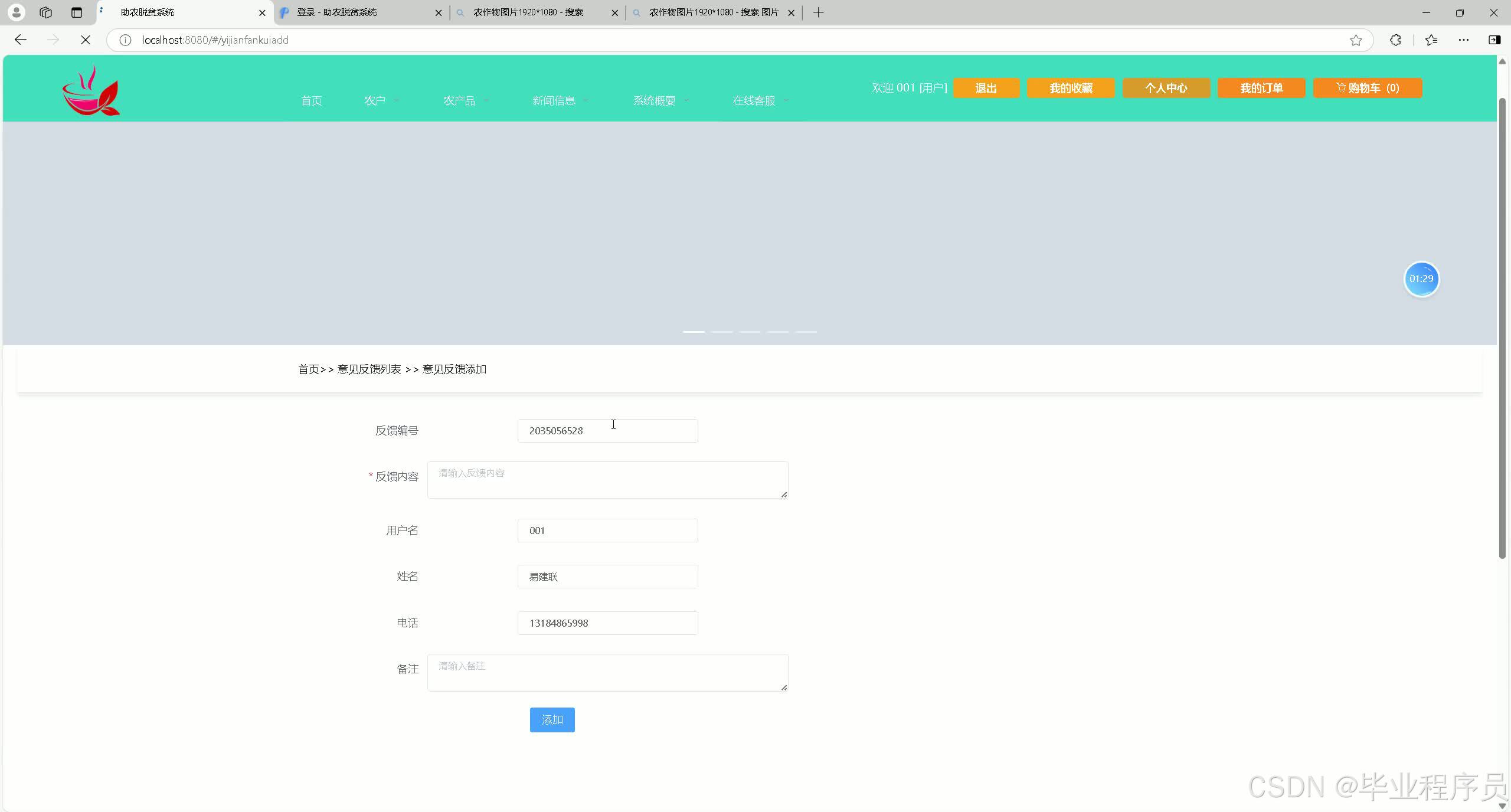Expand the 新闻信息 navigation dropdown
The width and height of the screenshot is (1511, 812).
click(560, 101)
